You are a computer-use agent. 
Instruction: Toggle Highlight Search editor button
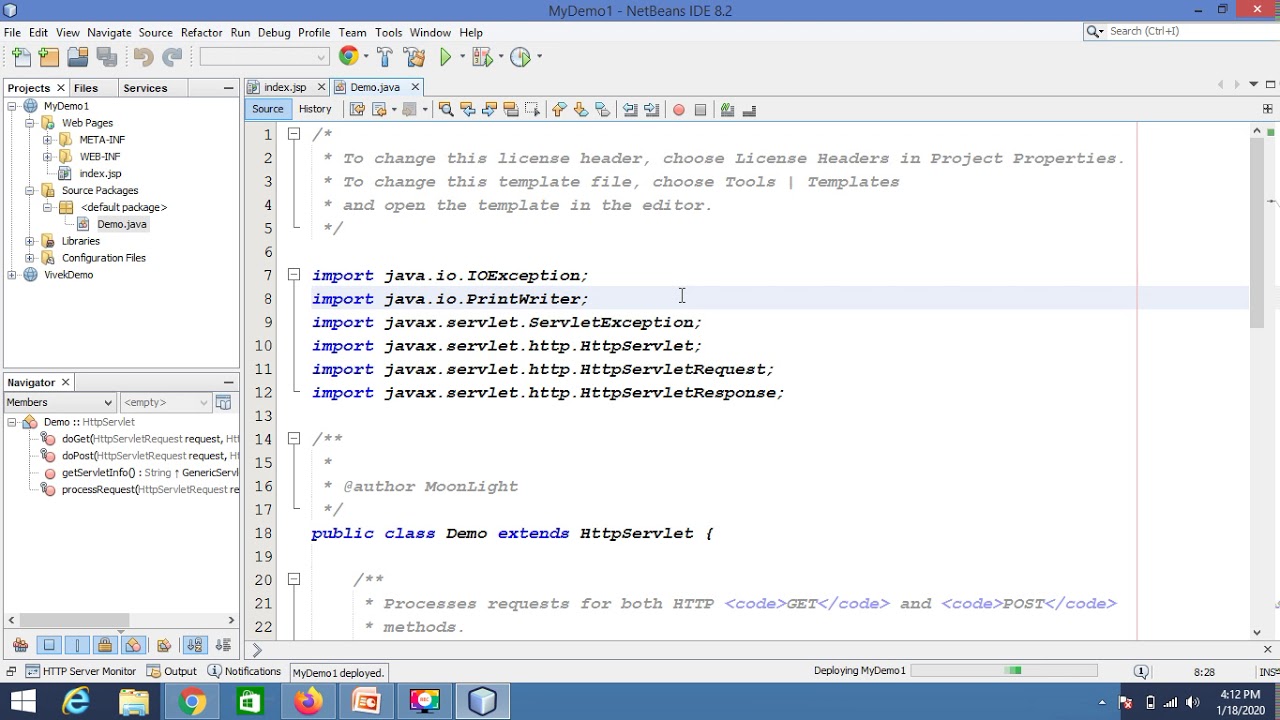(511, 110)
